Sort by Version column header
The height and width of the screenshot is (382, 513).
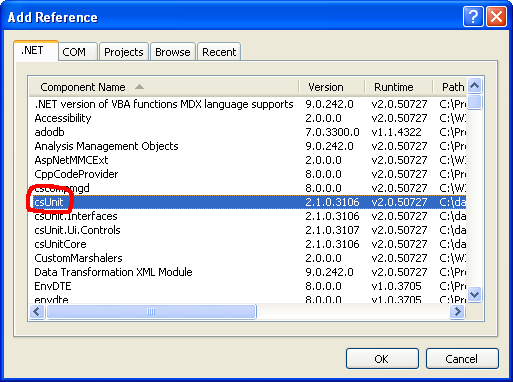(332, 87)
